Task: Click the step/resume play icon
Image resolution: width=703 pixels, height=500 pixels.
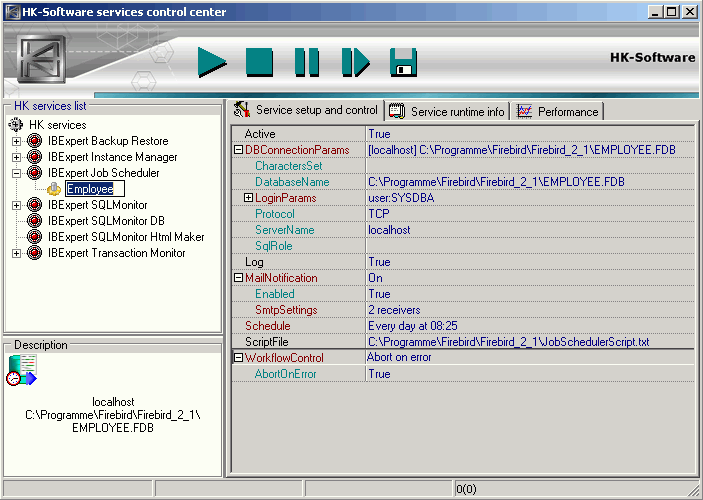Action: 356,62
